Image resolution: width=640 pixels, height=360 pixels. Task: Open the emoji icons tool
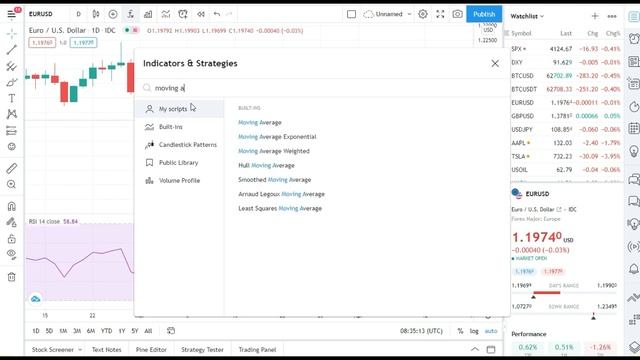11,147
